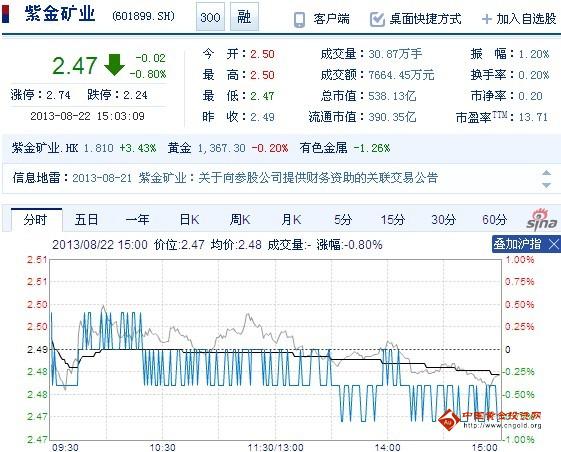
Task: Click the current price 2.47
Action: pos(74,66)
